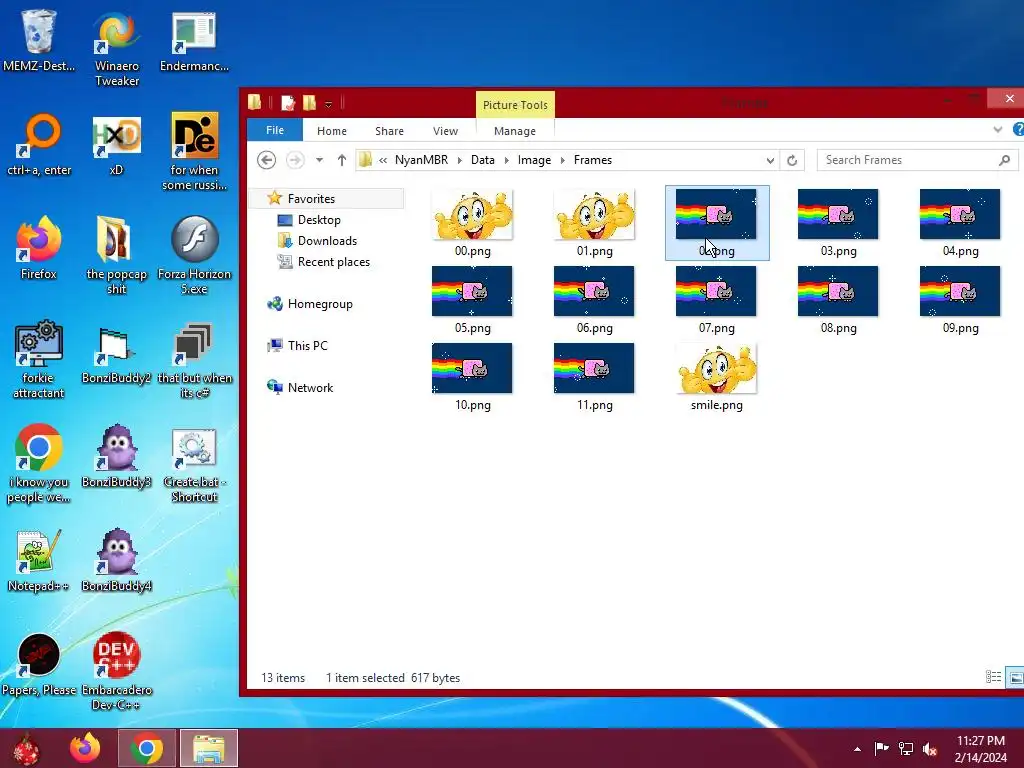Open Explorer Help question mark

pyautogui.click(x=1018, y=129)
